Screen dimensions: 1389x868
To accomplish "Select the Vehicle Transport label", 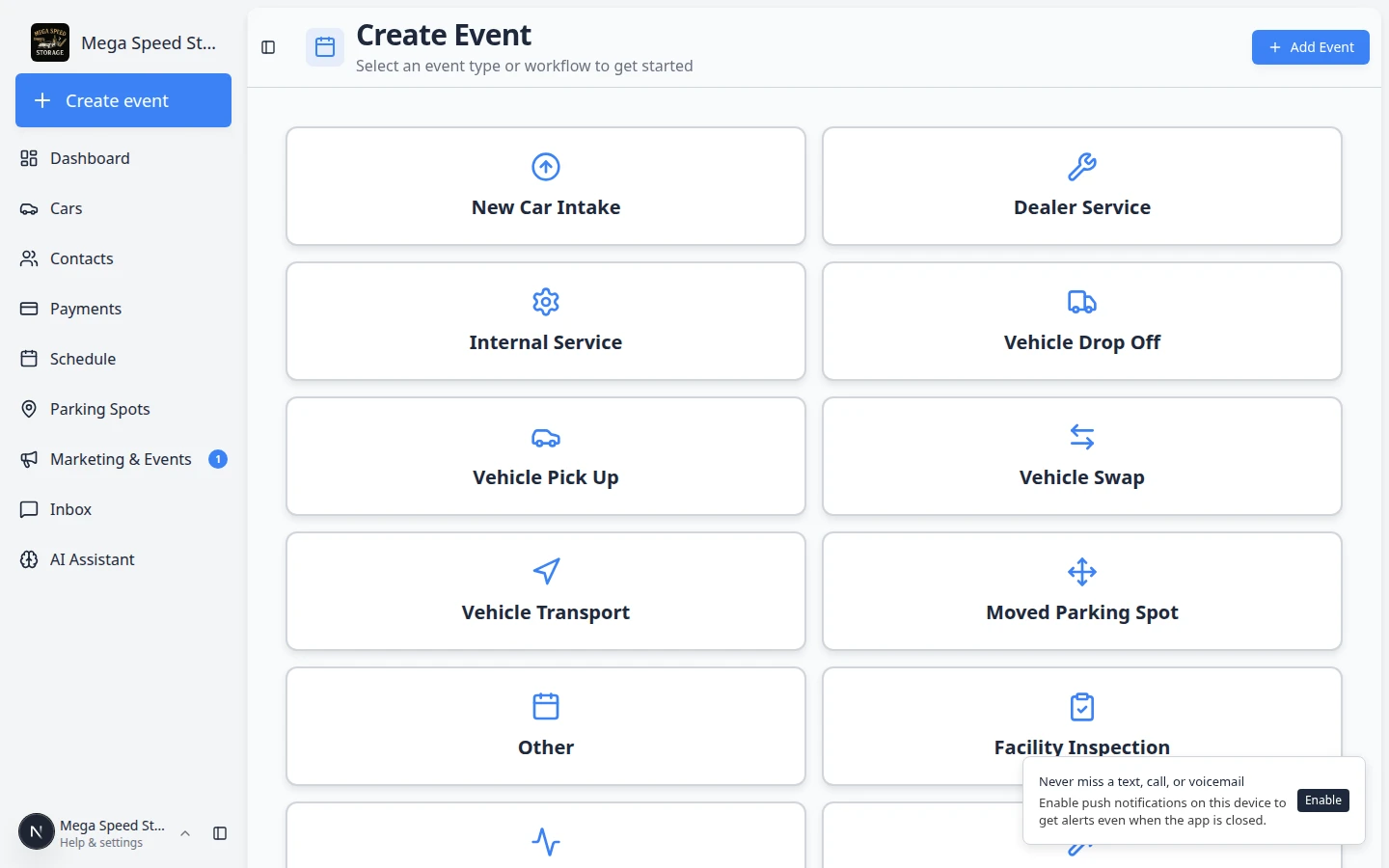I will 546,612.
